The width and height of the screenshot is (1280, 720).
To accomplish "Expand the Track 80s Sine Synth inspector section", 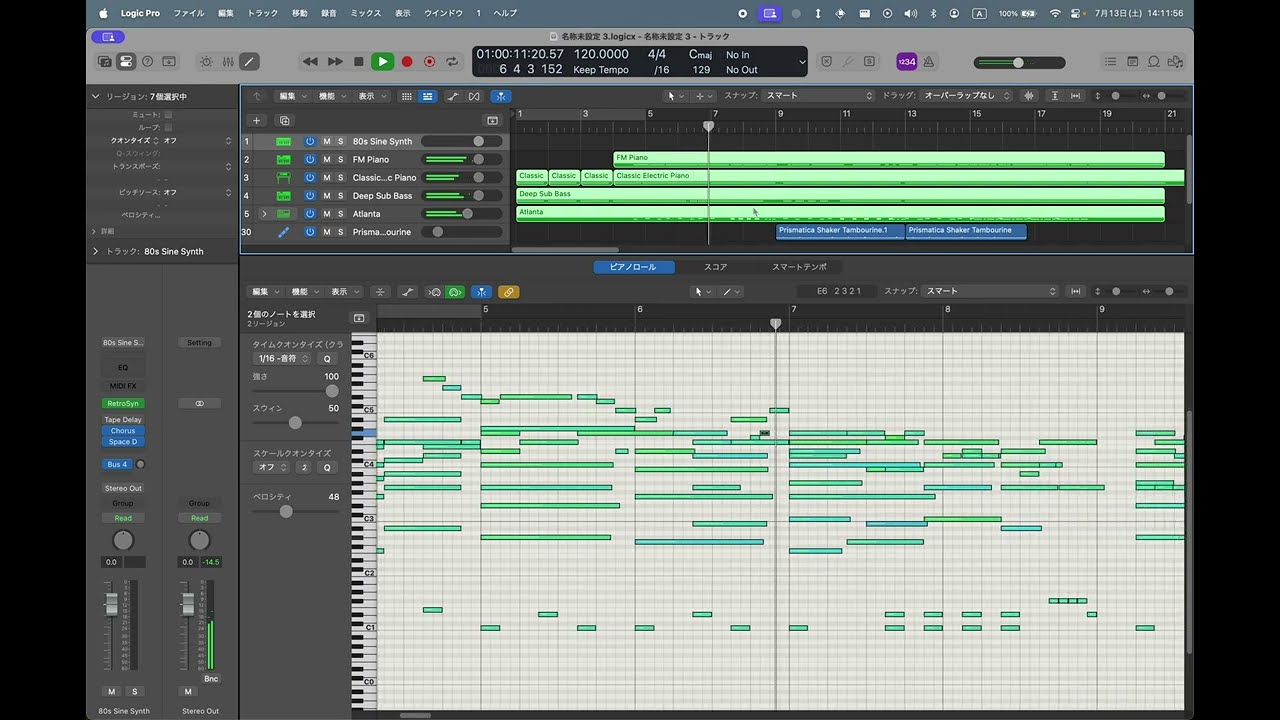I will [x=96, y=251].
